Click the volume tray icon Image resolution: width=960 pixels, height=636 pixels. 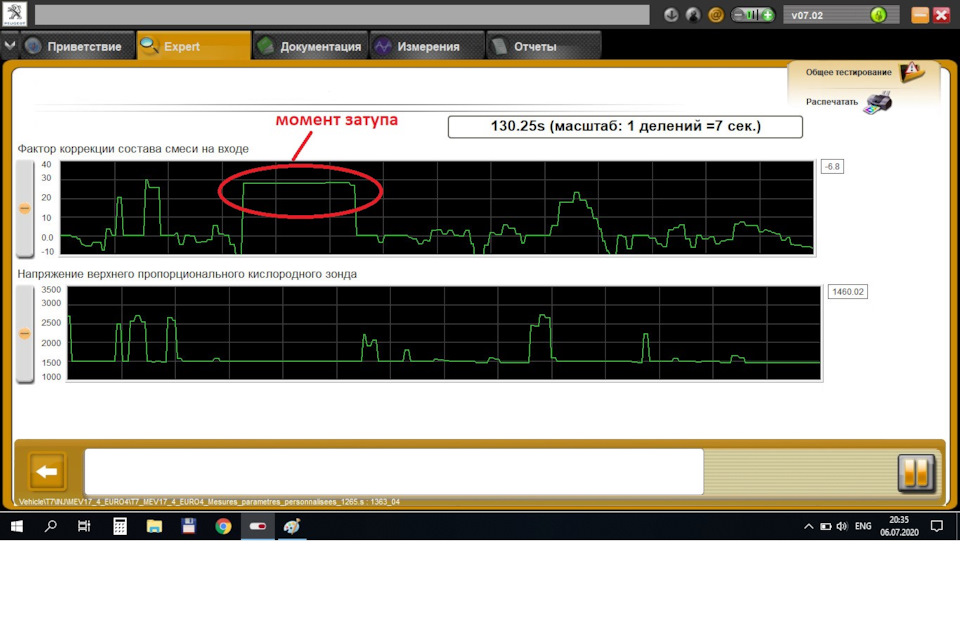pos(842,526)
